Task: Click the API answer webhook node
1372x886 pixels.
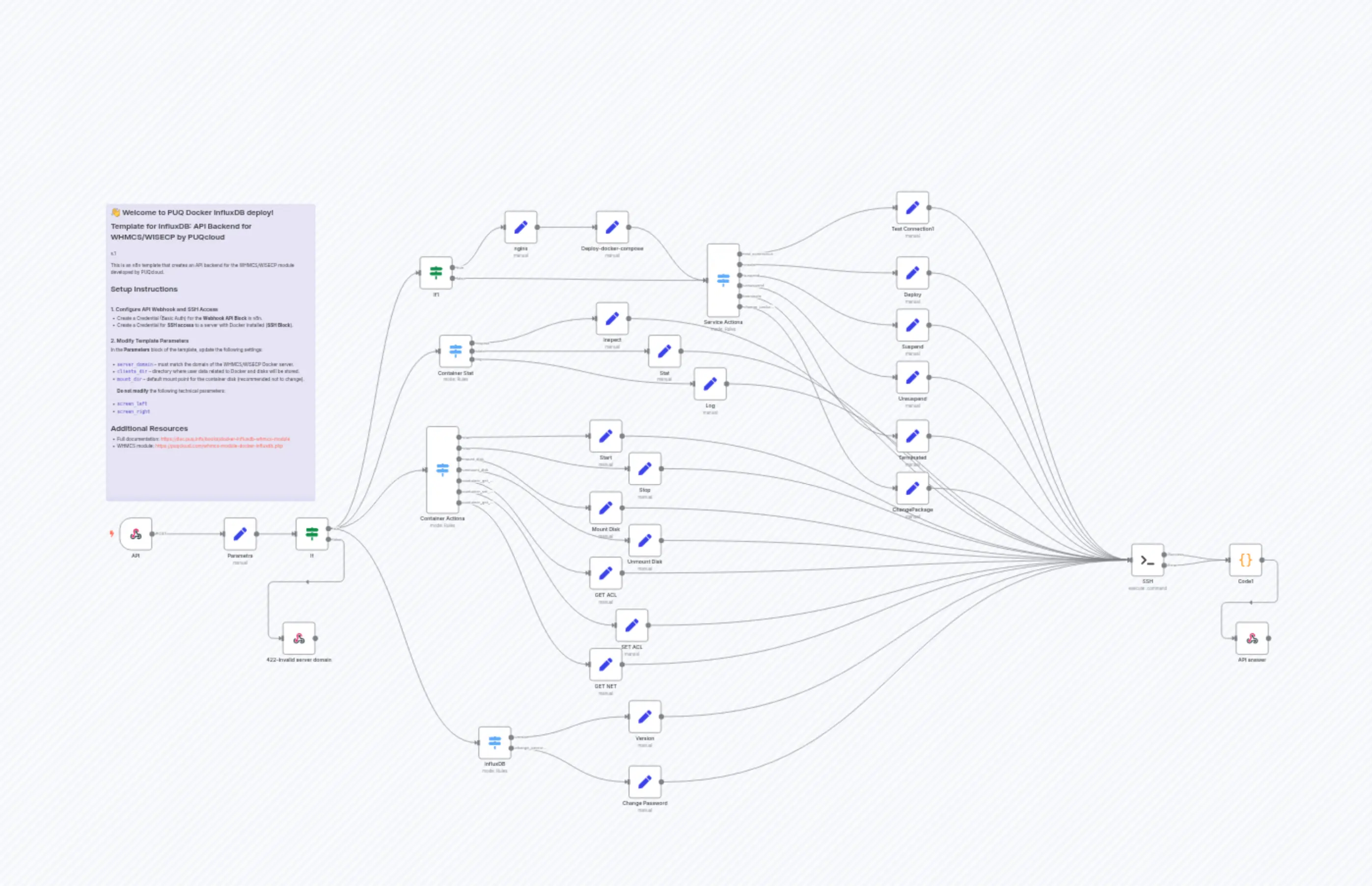Action: pyautogui.click(x=1252, y=638)
